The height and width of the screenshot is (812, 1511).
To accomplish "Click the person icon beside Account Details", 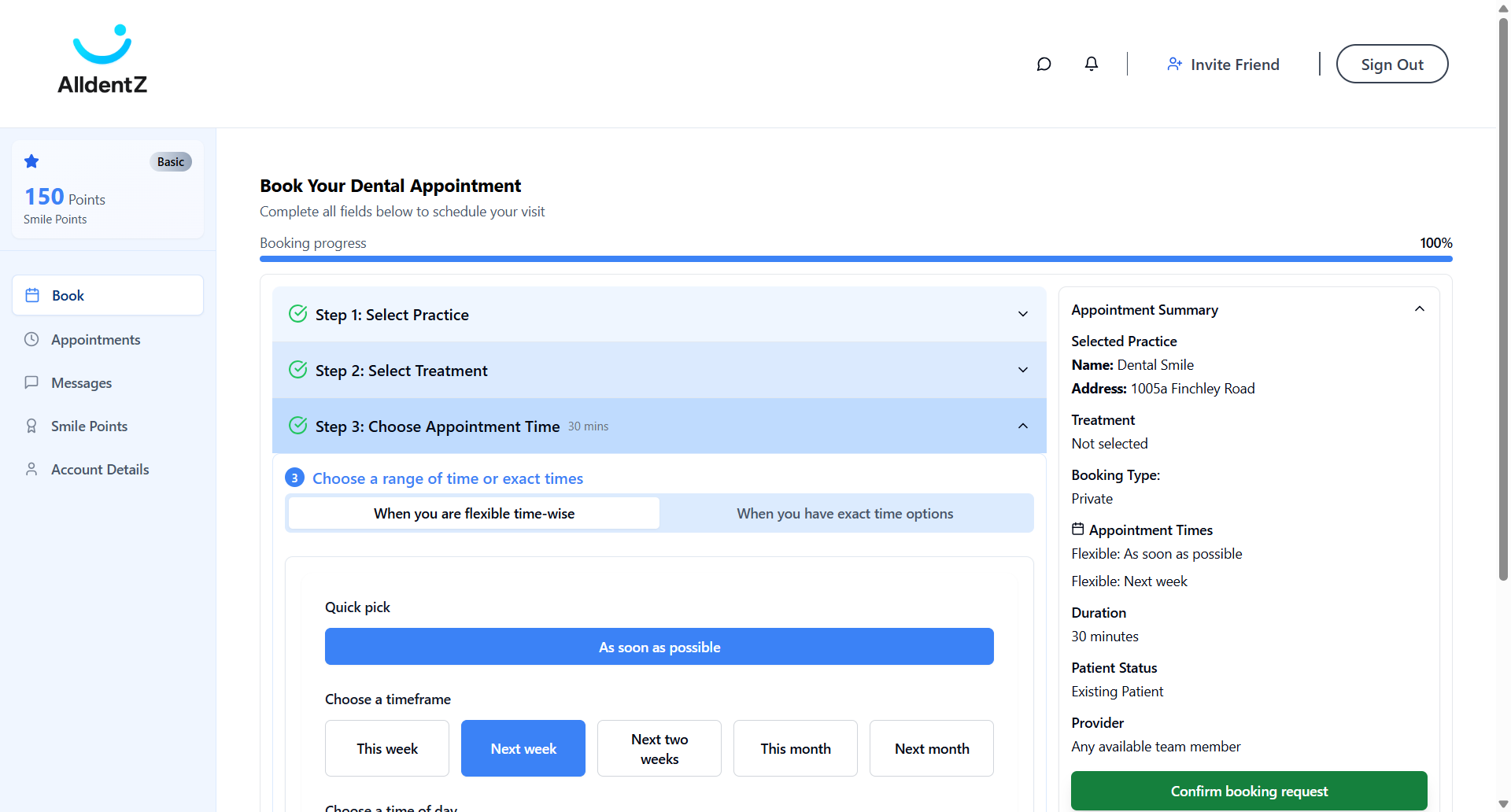I will point(31,470).
